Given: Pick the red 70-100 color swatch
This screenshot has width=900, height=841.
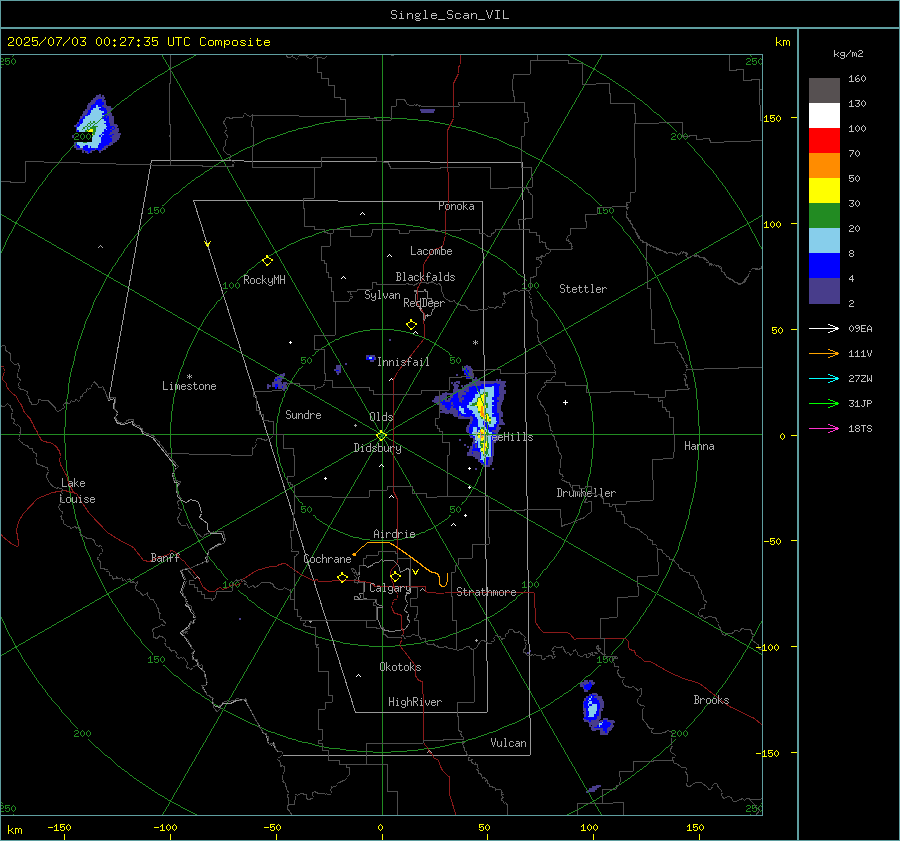Looking at the screenshot, I should [824, 141].
